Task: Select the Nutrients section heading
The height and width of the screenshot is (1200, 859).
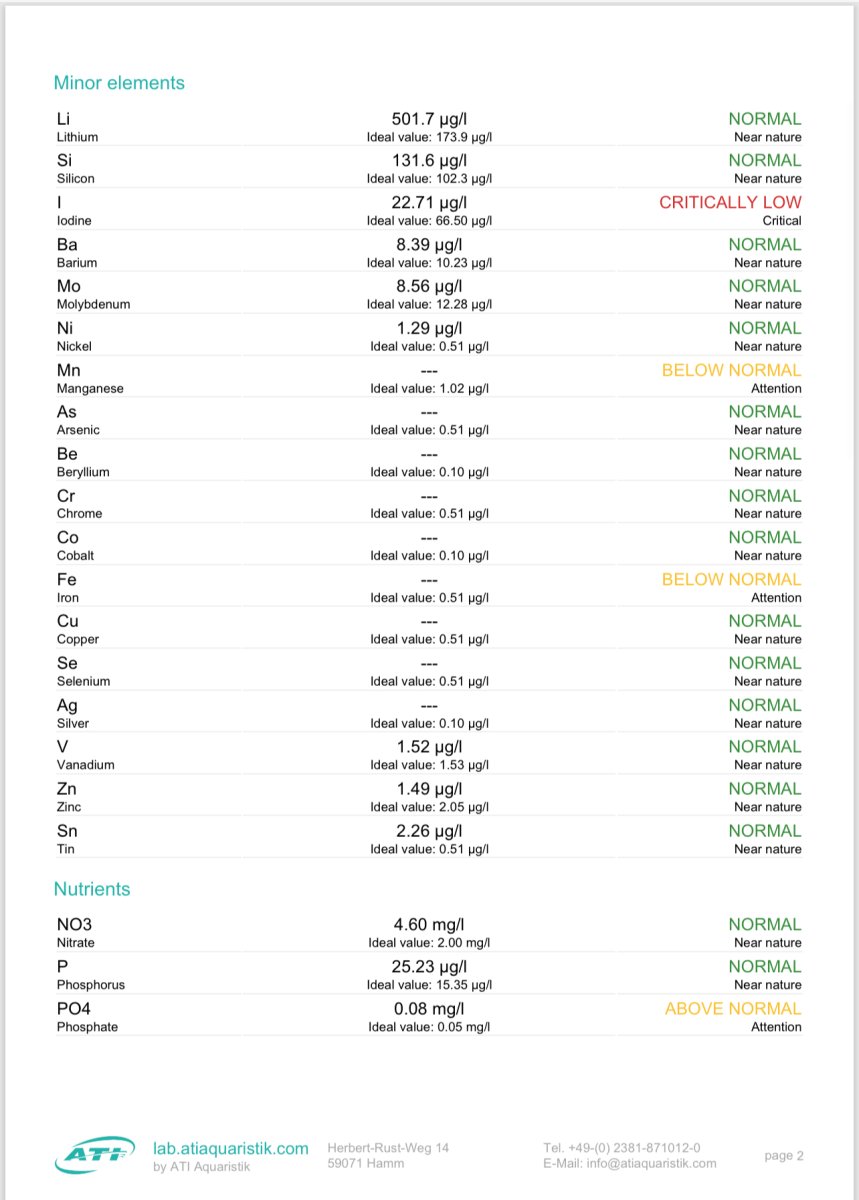Action: click(x=92, y=889)
